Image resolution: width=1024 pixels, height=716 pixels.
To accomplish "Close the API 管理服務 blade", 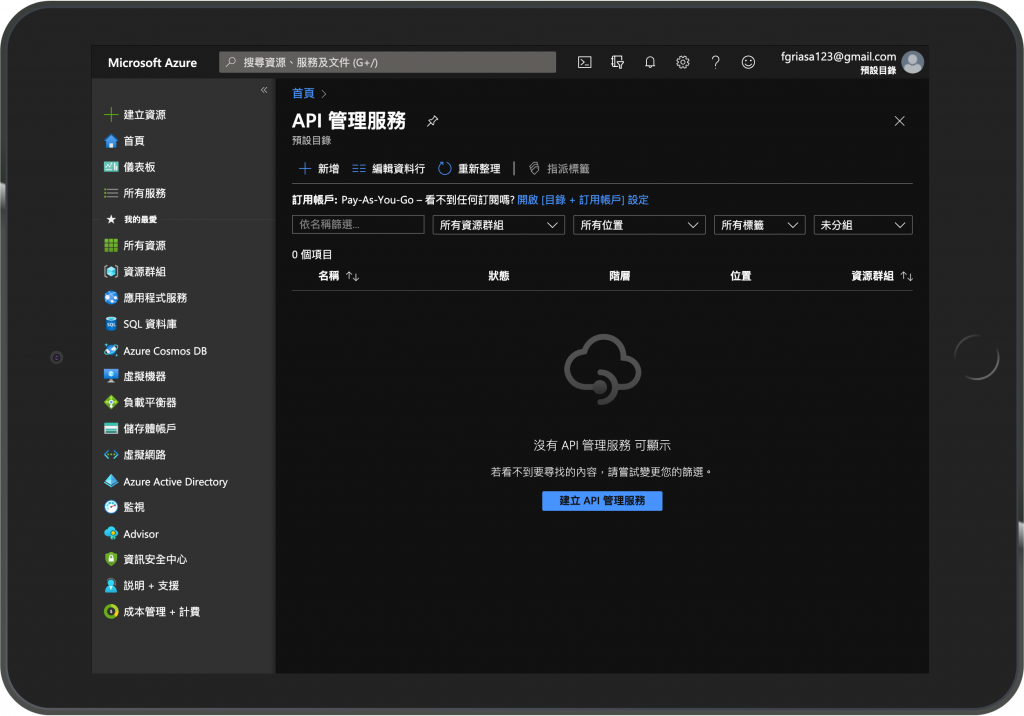I will pos(899,121).
